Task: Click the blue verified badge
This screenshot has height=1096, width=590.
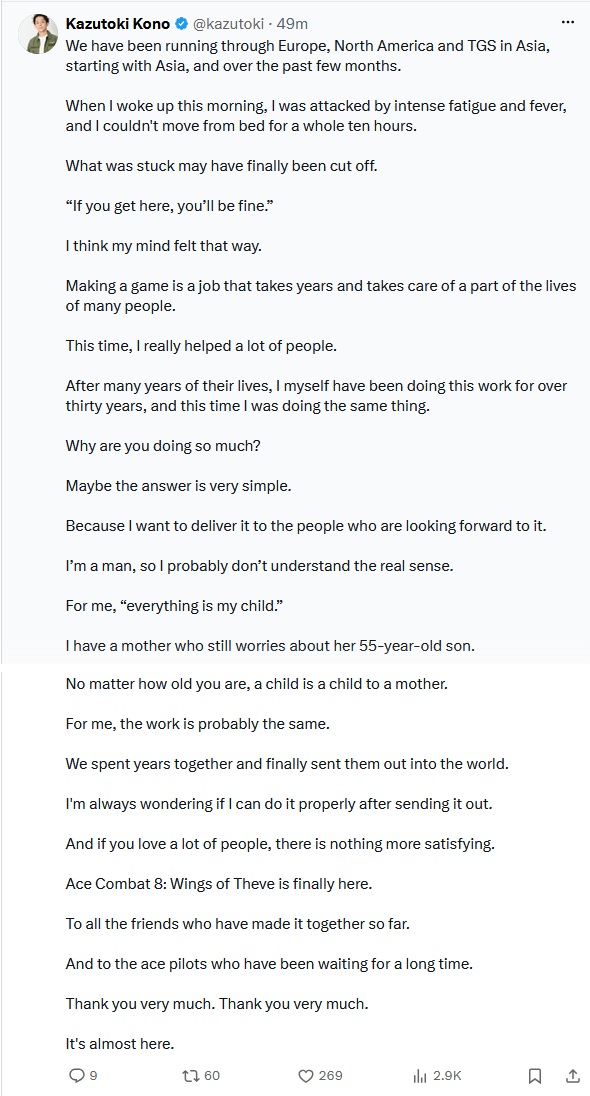Action: tap(181, 24)
